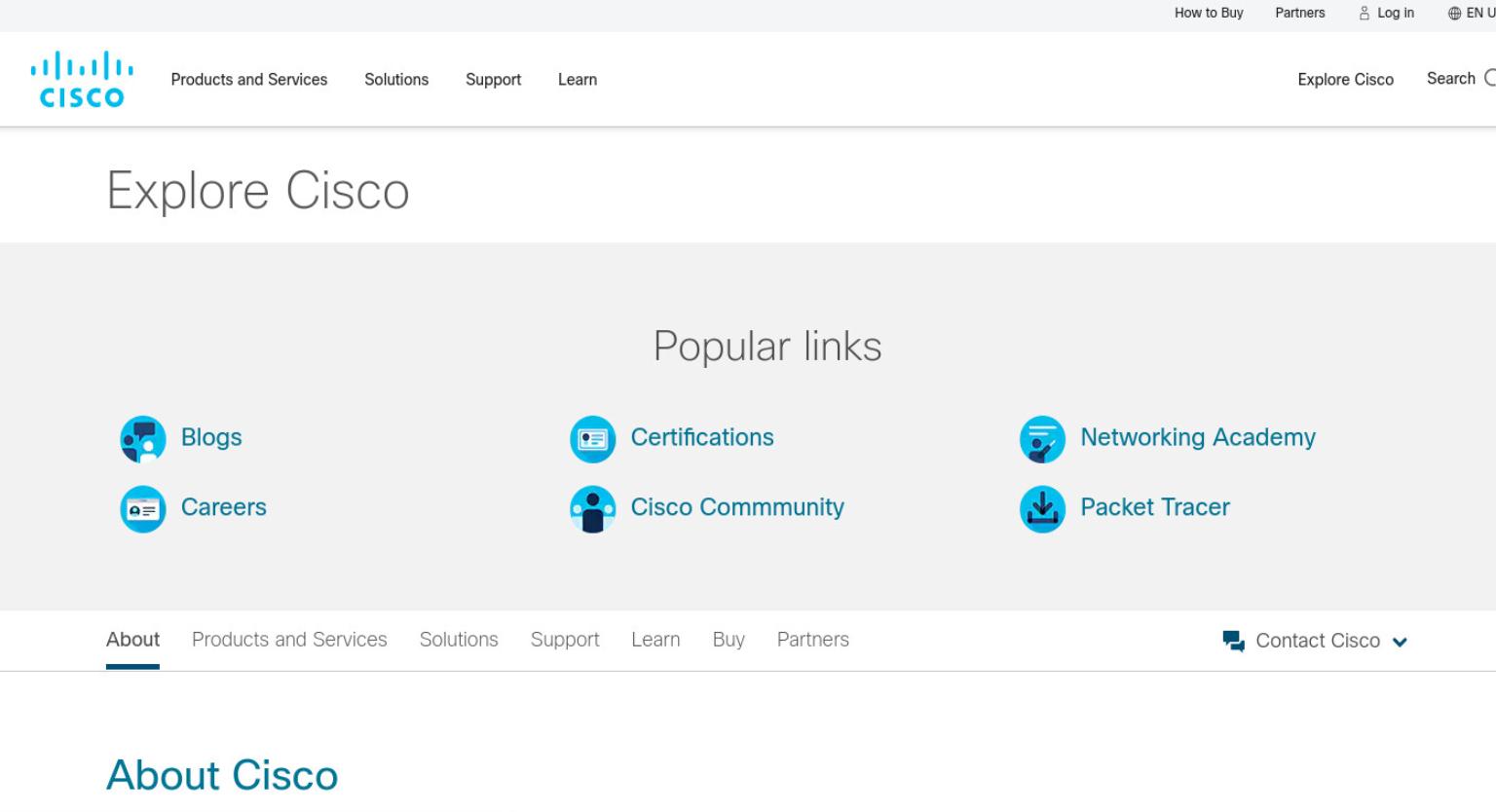This screenshot has height=812, width=1496.
Task: Open the Certifications link
Action: pyautogui.click(x=702, y=437)
